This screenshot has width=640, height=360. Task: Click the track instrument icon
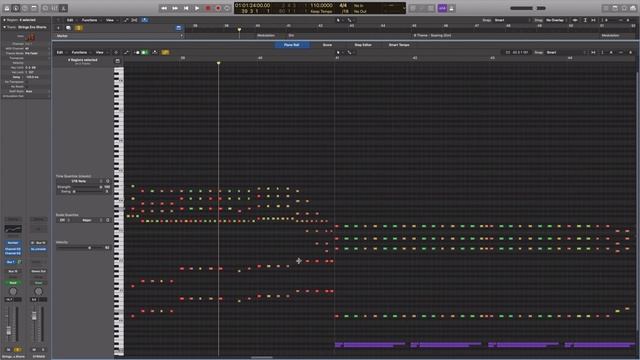pyautogui.click(x=30, y=37)
